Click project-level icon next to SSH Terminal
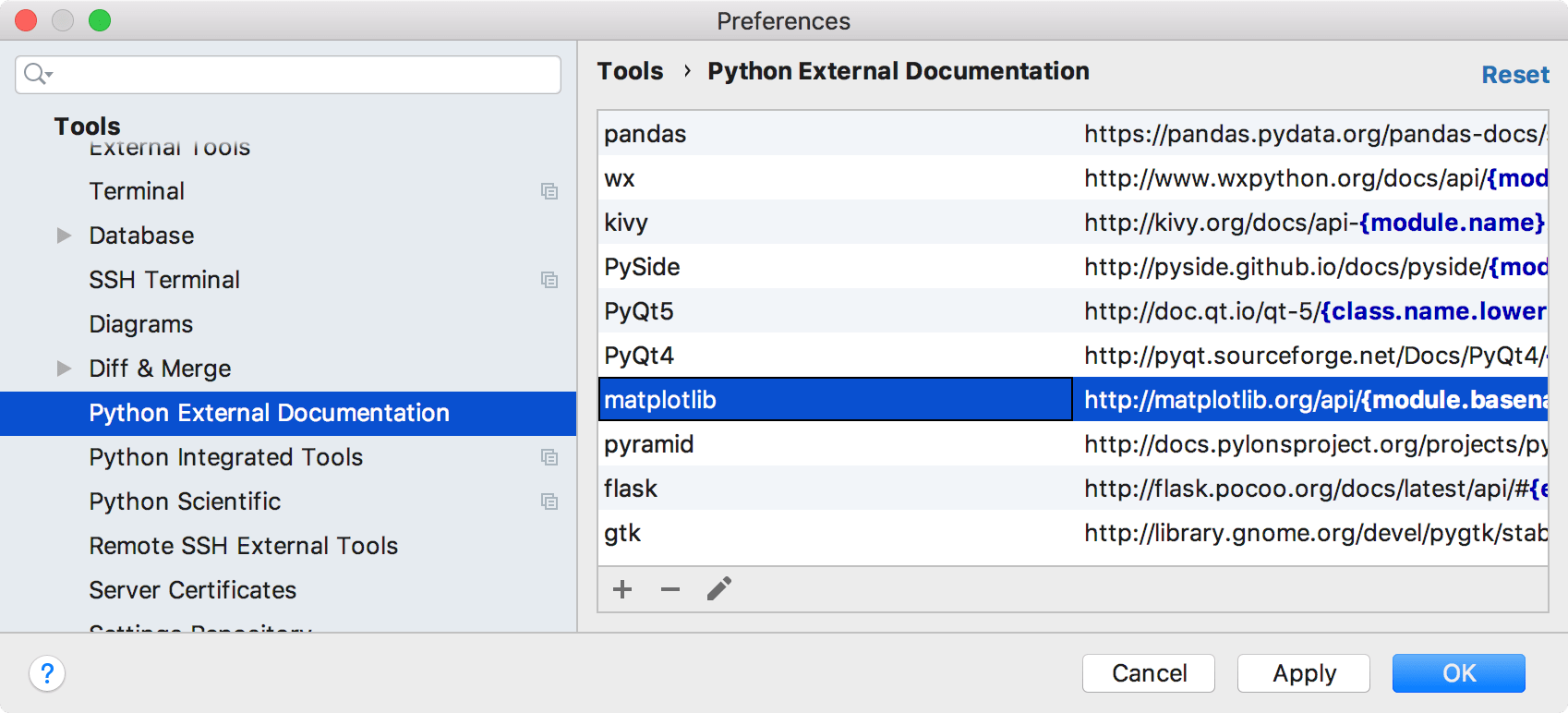 [549, 280]
